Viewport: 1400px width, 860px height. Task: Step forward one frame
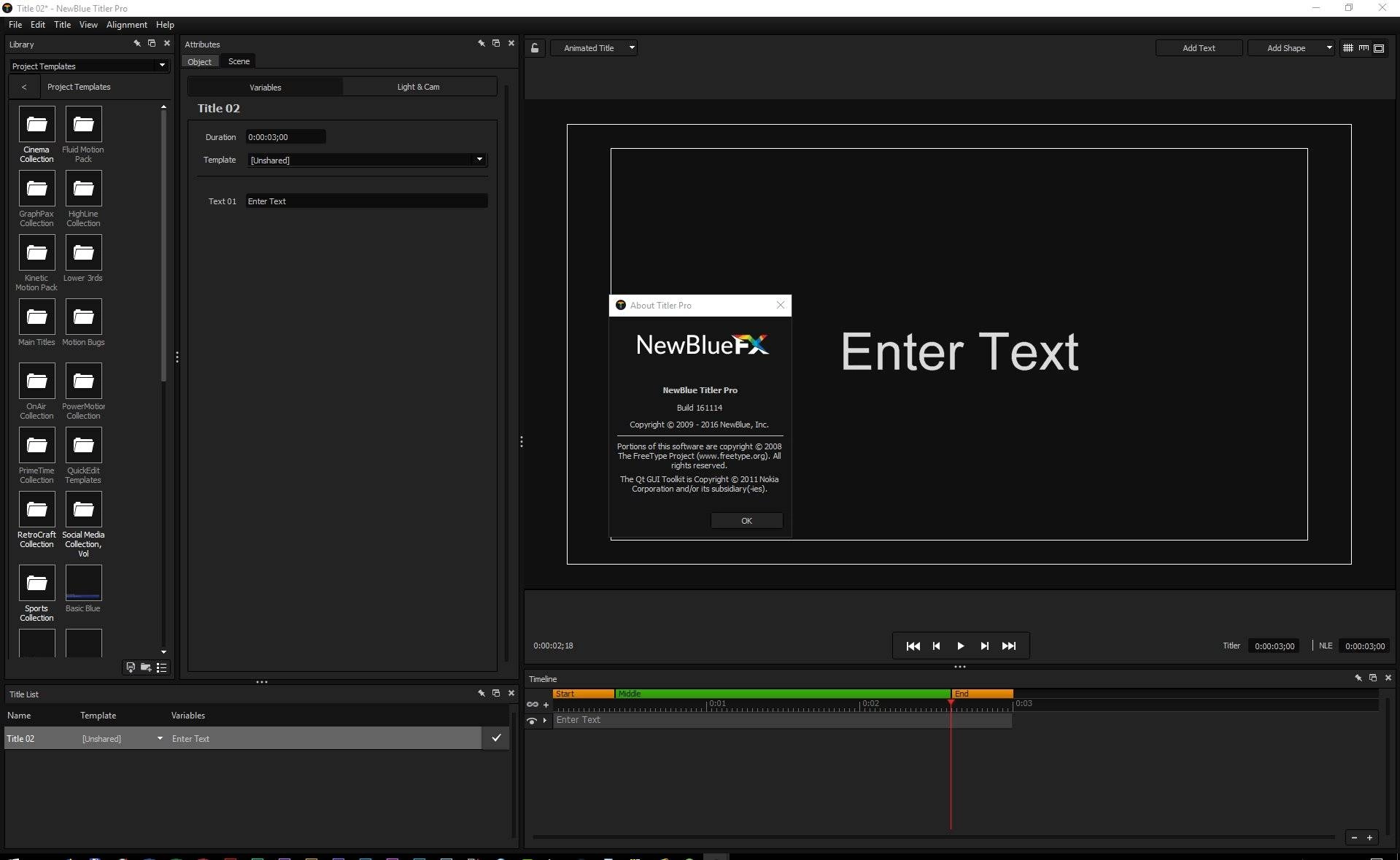985,646
